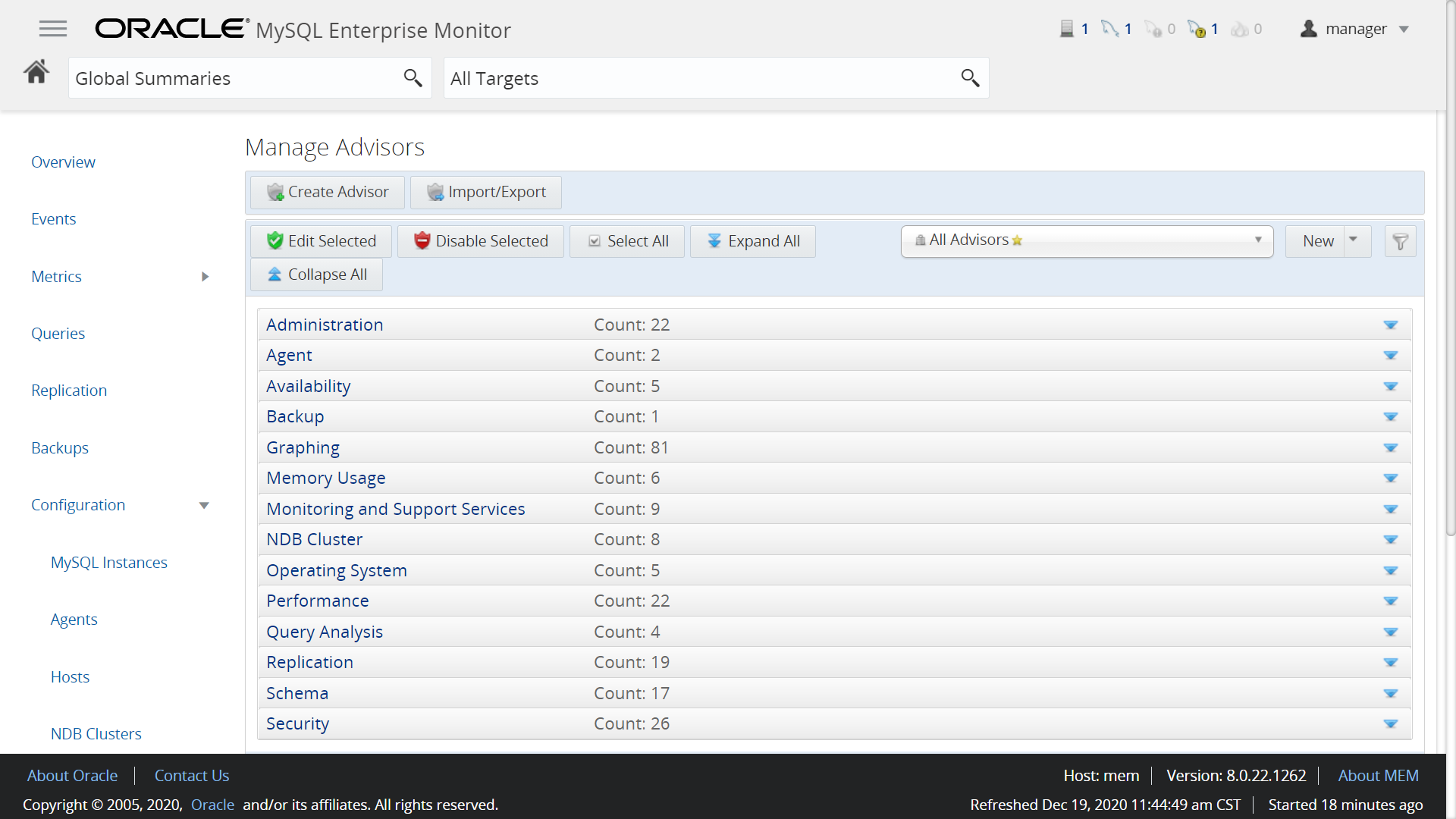Click the home icon

click(36, 73)
